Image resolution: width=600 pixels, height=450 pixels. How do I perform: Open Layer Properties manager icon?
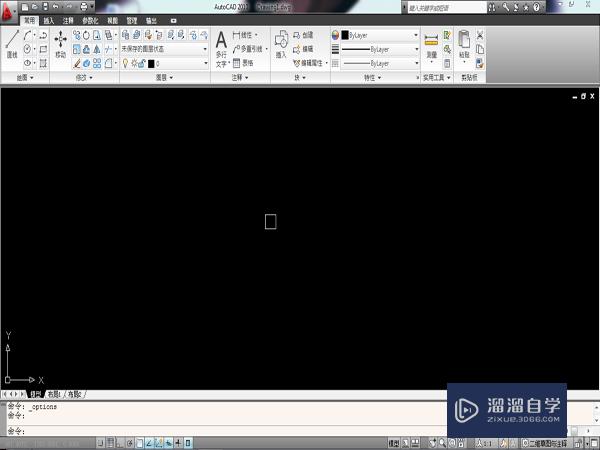[126, 35]
